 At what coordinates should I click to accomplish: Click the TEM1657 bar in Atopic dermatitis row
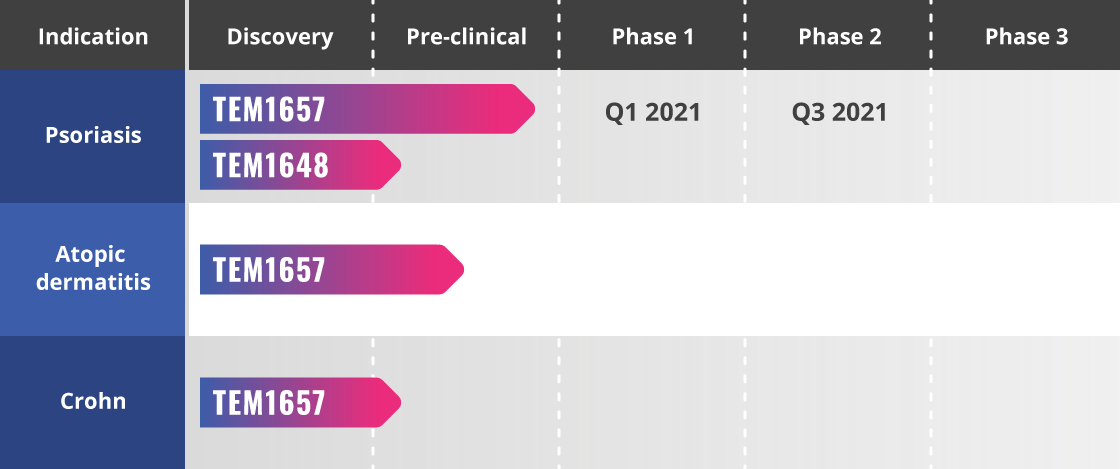point(332,270)
